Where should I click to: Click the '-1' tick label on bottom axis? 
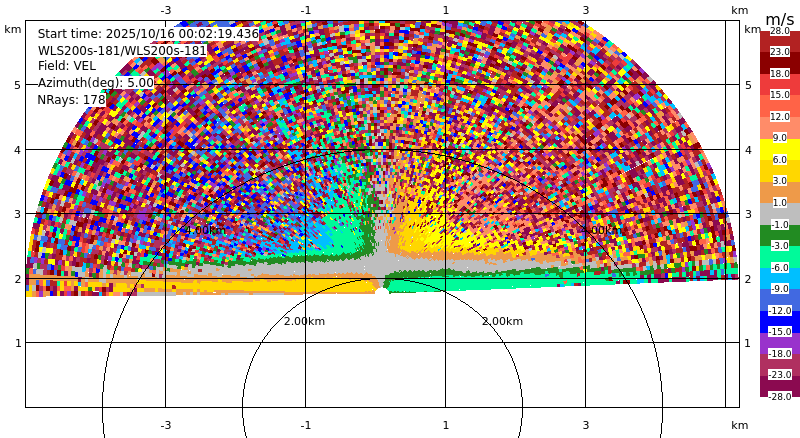pyautogui.click(x=306, y=425)
